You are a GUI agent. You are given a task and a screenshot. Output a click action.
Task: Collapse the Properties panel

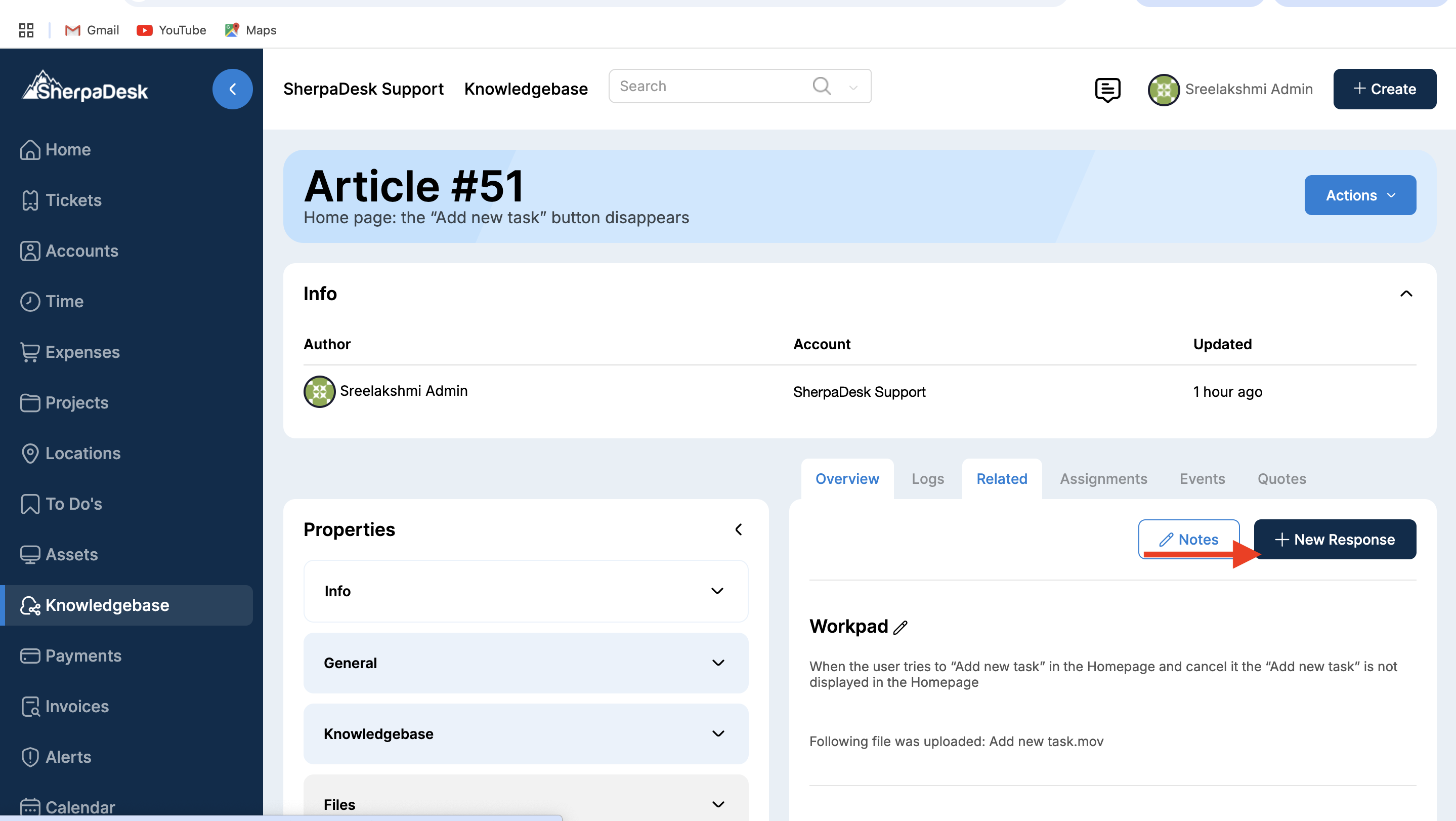(x=738, y=530)
